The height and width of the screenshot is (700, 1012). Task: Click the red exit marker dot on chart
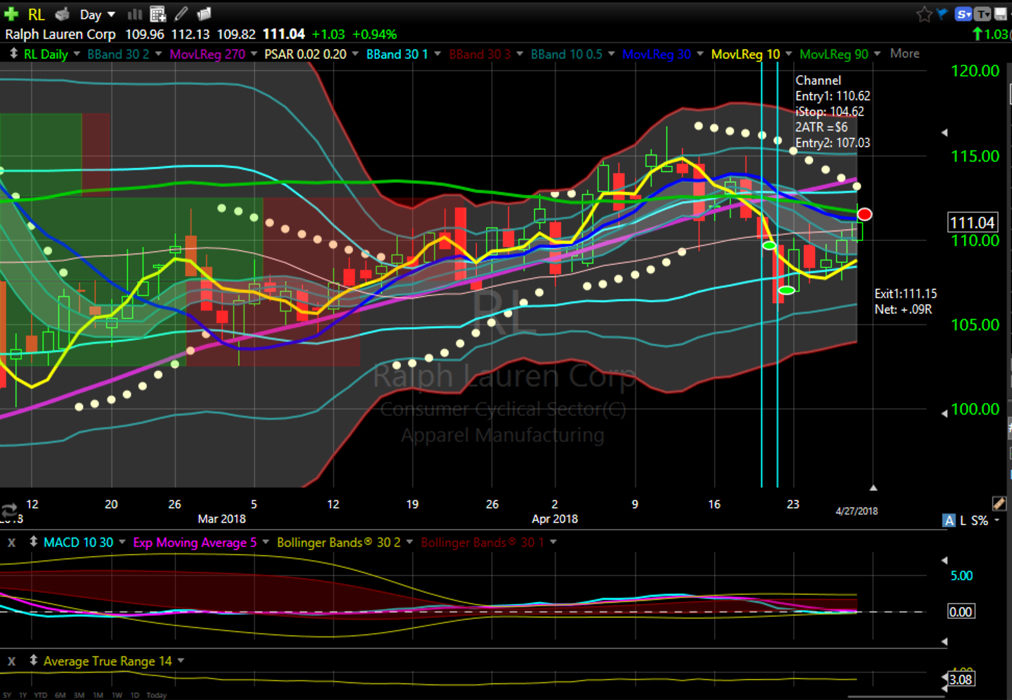pos(864,214)
